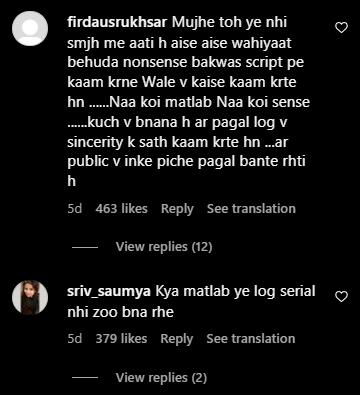Click the dash line beside View replies (2)
This screenshot has height=395, width=360.
85,378
